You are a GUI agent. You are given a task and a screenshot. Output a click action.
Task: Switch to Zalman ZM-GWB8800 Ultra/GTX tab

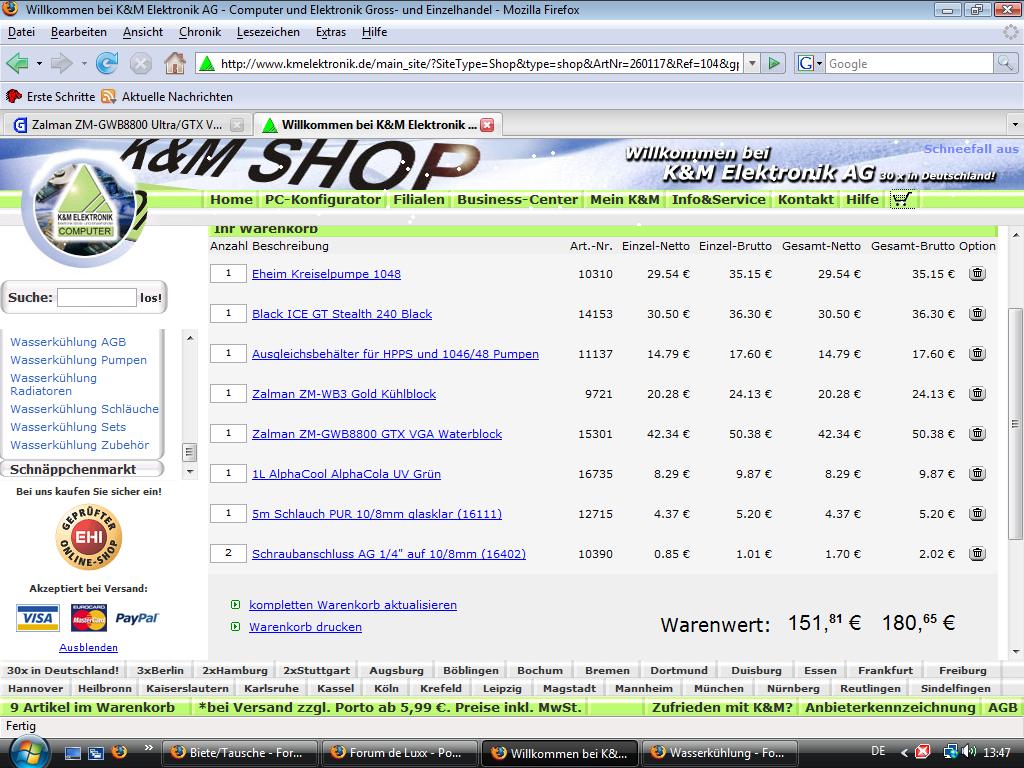pyautogui.click(x=126, y=125)
